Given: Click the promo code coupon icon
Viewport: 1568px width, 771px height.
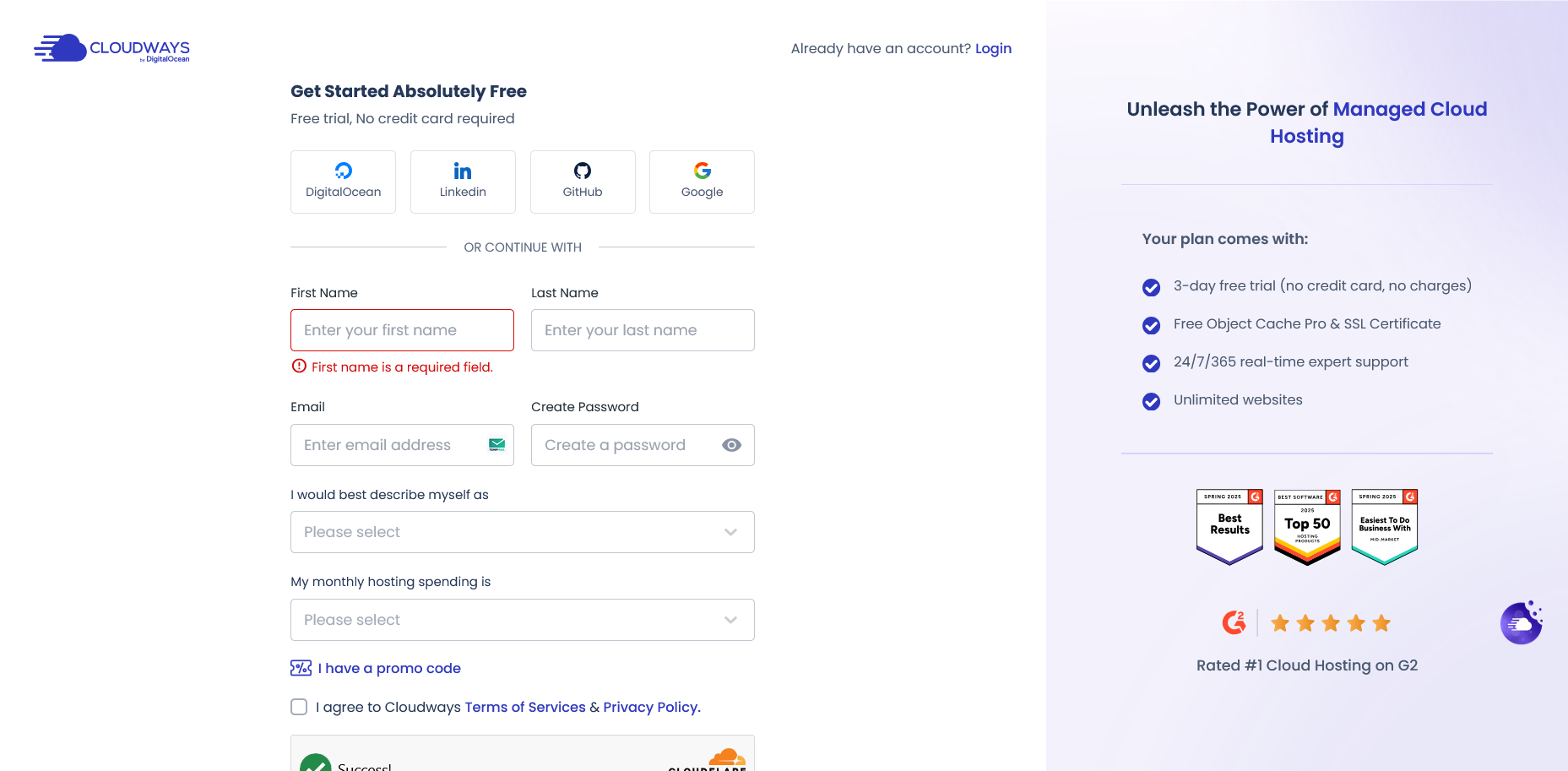Looking at the screenshot, I should click(301, 668).
